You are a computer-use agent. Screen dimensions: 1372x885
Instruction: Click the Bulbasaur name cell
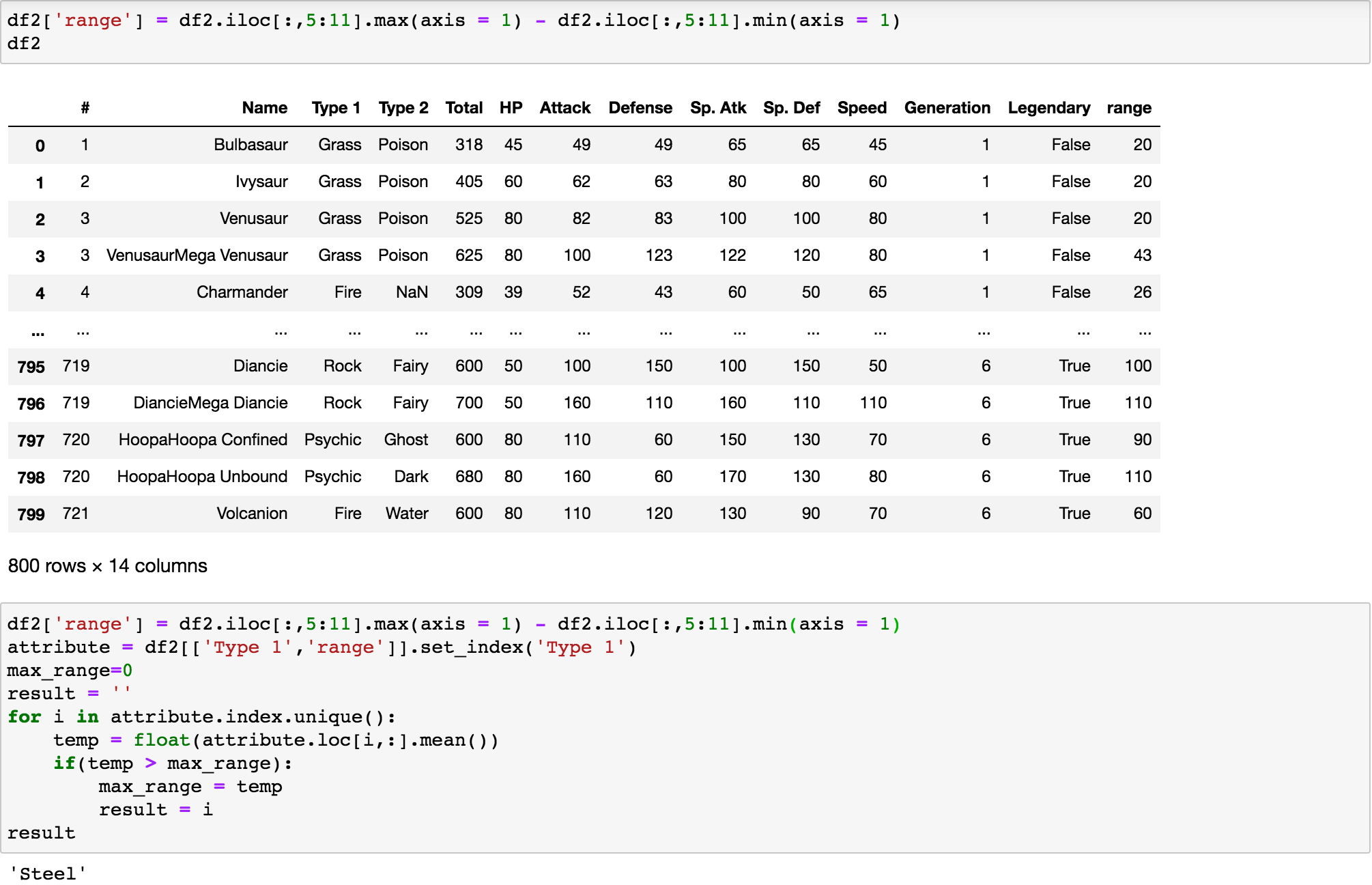tap(251, 145)
